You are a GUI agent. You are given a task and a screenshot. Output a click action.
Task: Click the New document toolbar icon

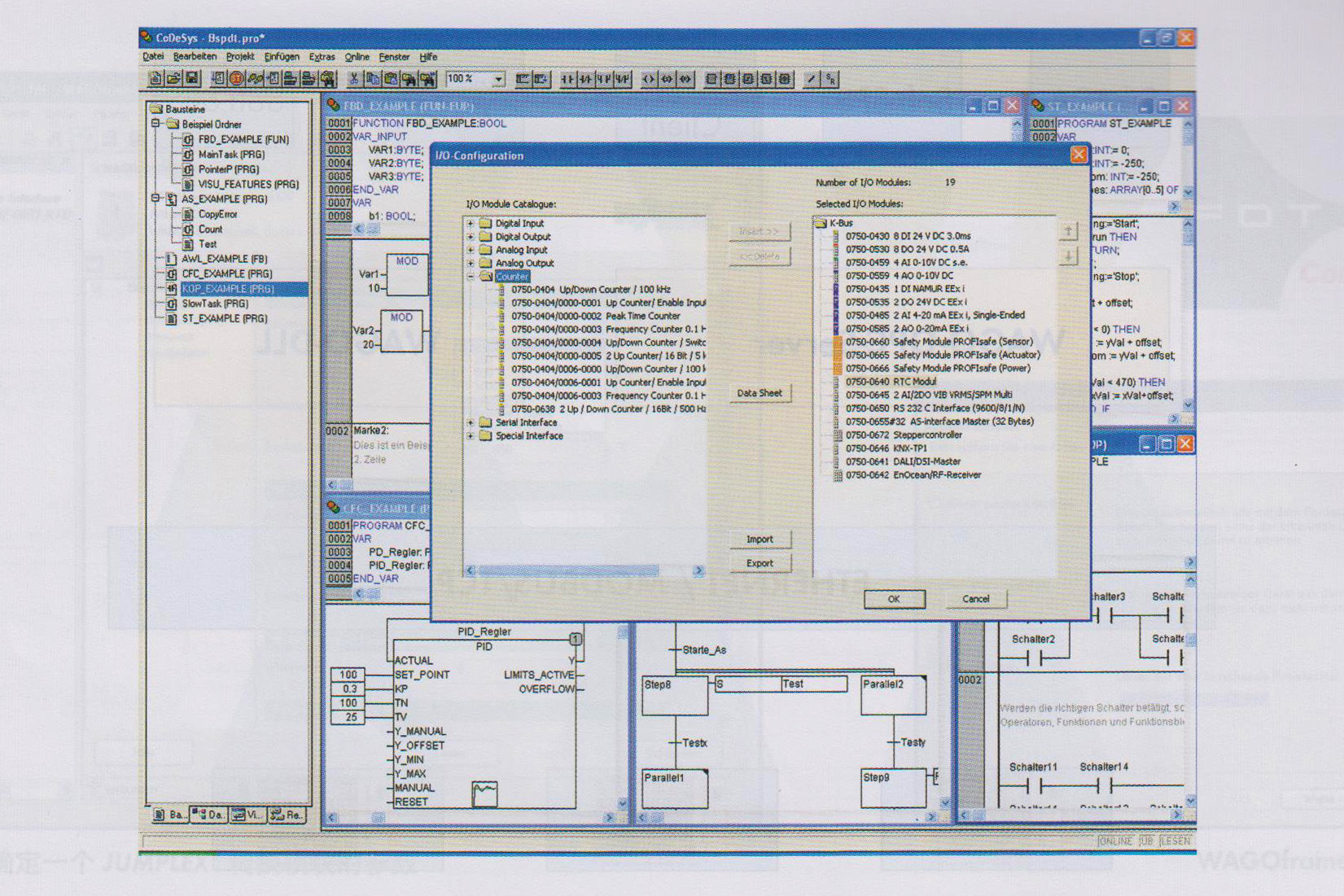pos(155,79)
